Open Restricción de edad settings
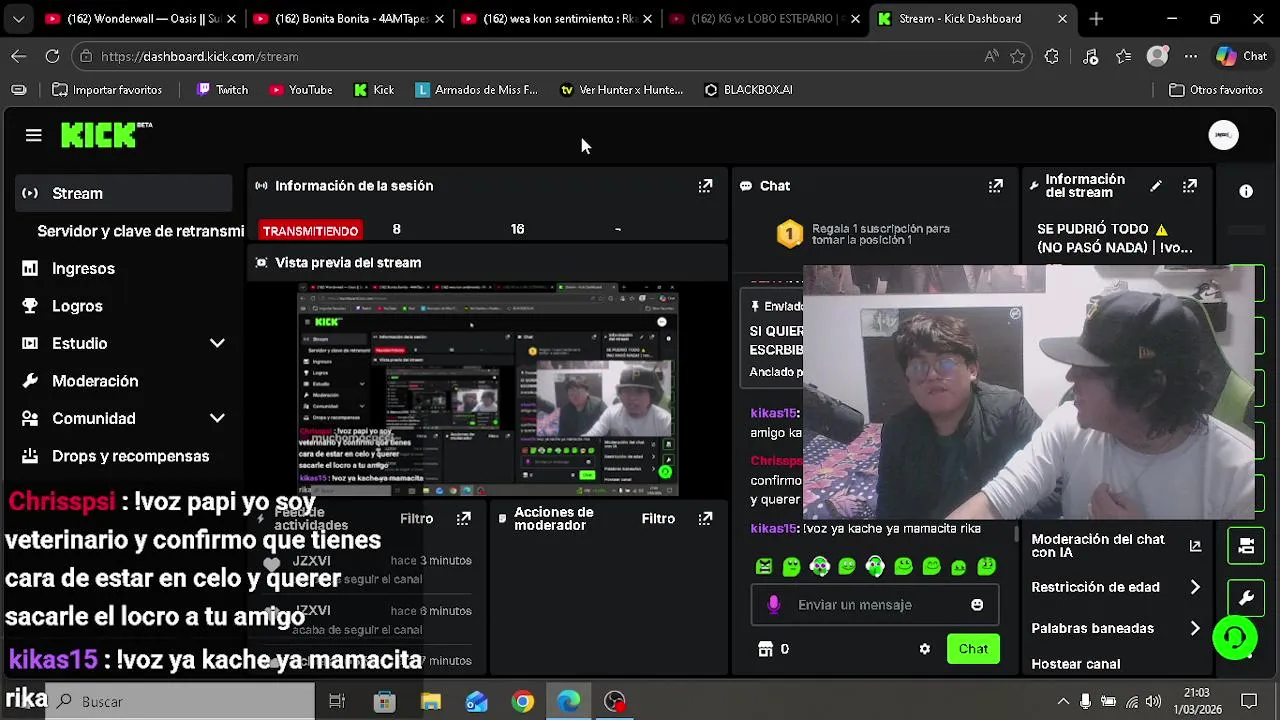The width and height of the screenshot is (1280, 720). click(1116, 587)
